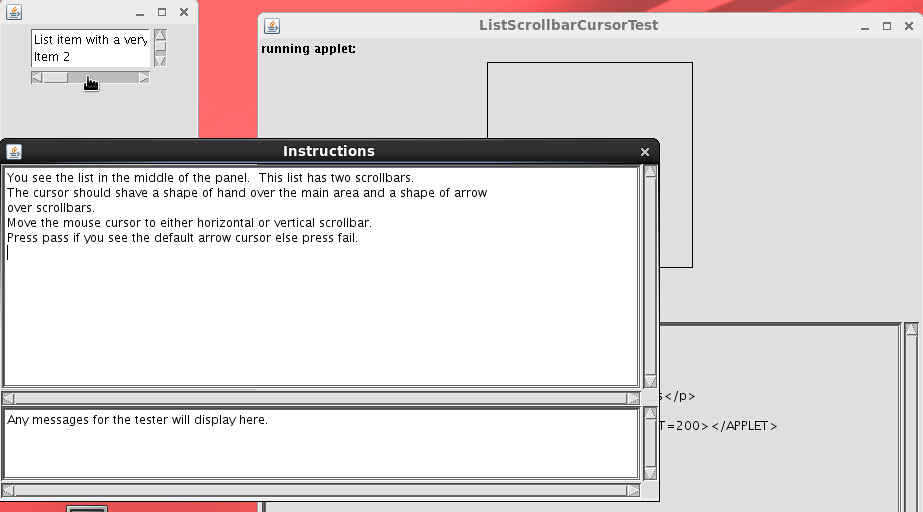Close the Instructions dialog
The width and height of the screenshot is (923, 512).
tap(645, 152)
